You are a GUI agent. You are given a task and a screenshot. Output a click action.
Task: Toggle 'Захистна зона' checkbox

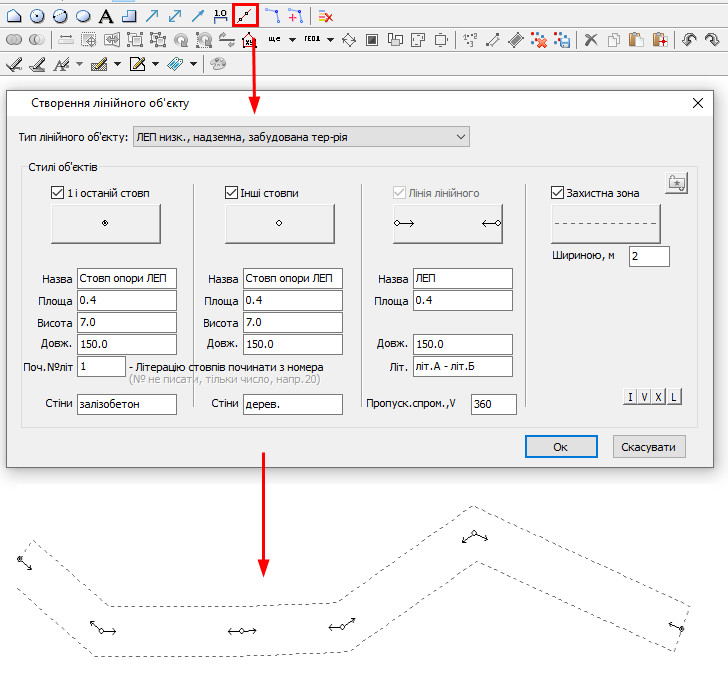pyautogui.click(x=557, y=192)
